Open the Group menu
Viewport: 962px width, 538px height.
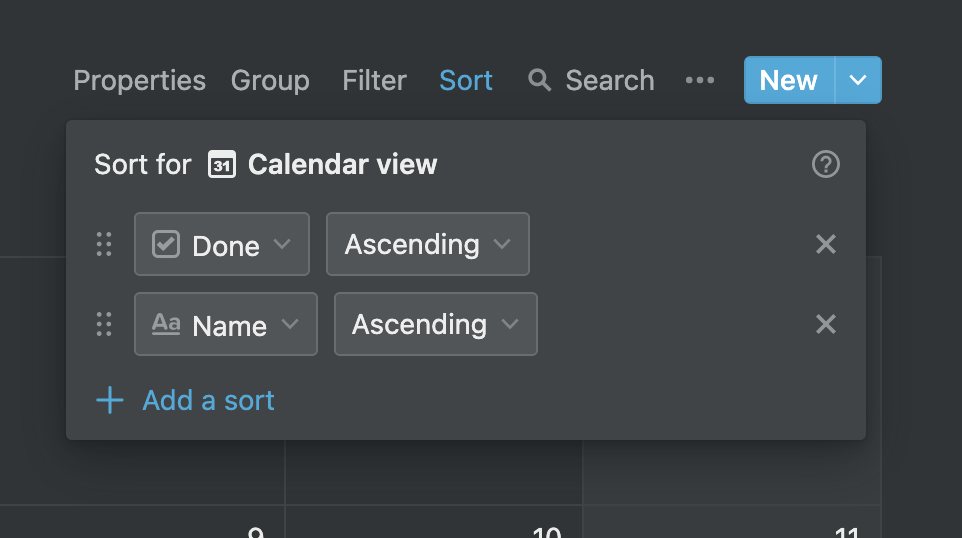[270, 80]
